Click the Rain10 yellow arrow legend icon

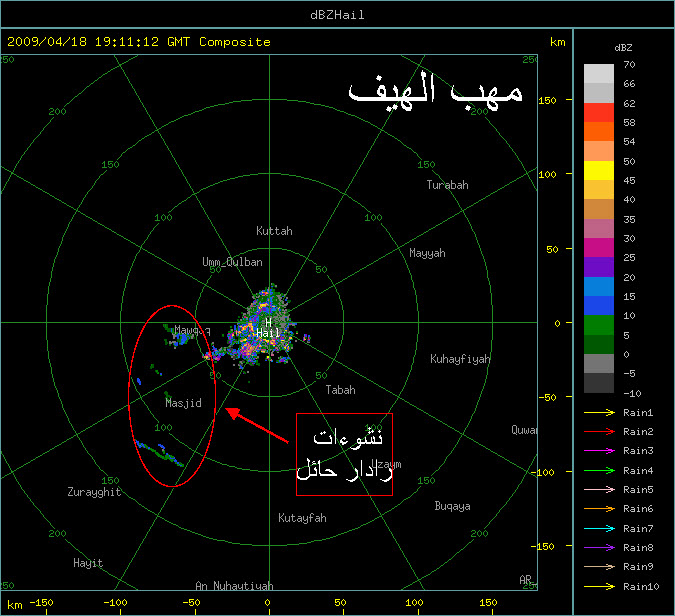click(599, 586)
